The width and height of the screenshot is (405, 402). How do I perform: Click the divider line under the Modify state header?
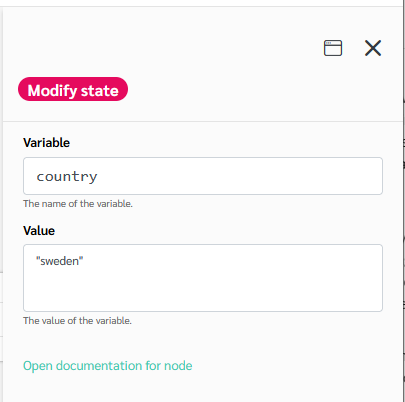tap(203, 121)
